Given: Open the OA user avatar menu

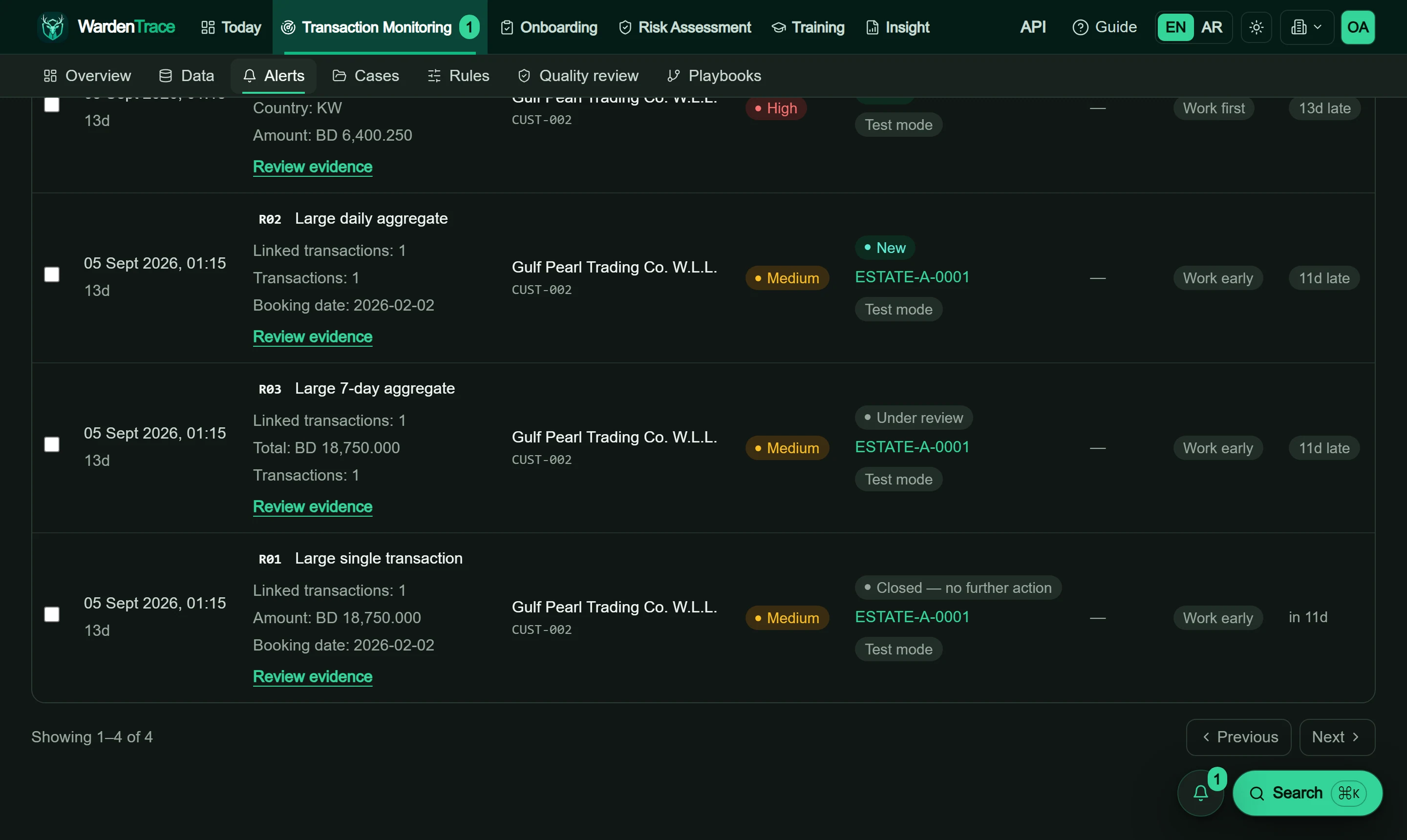Looking at the screenshot, I should 1358,27.
